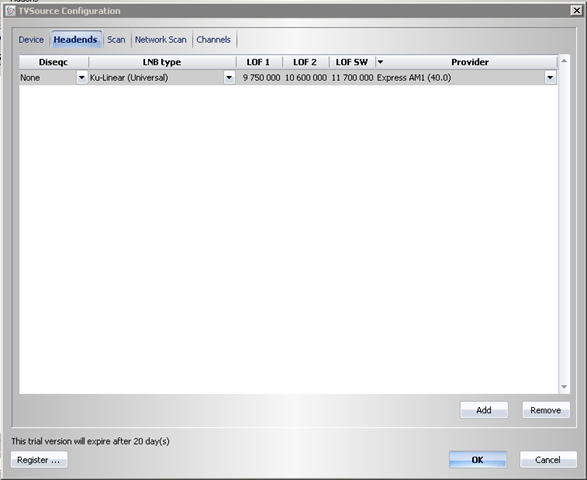The width and height of the screenshot is (587, 480).
Task: Click the Remove button
Action: click(546, 410)
